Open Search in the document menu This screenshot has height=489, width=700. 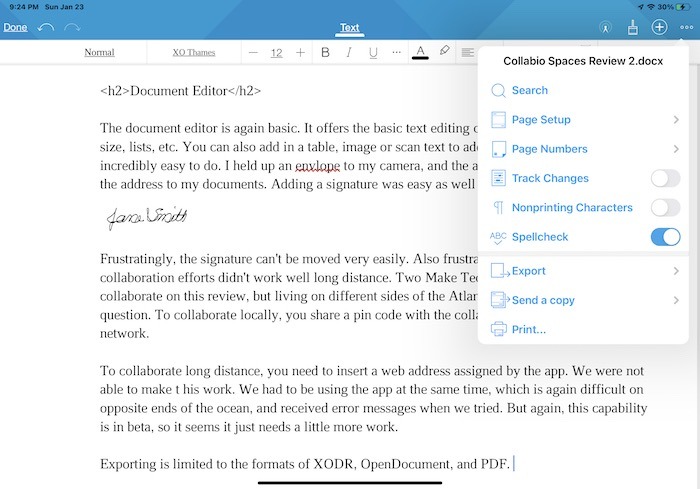583,90
